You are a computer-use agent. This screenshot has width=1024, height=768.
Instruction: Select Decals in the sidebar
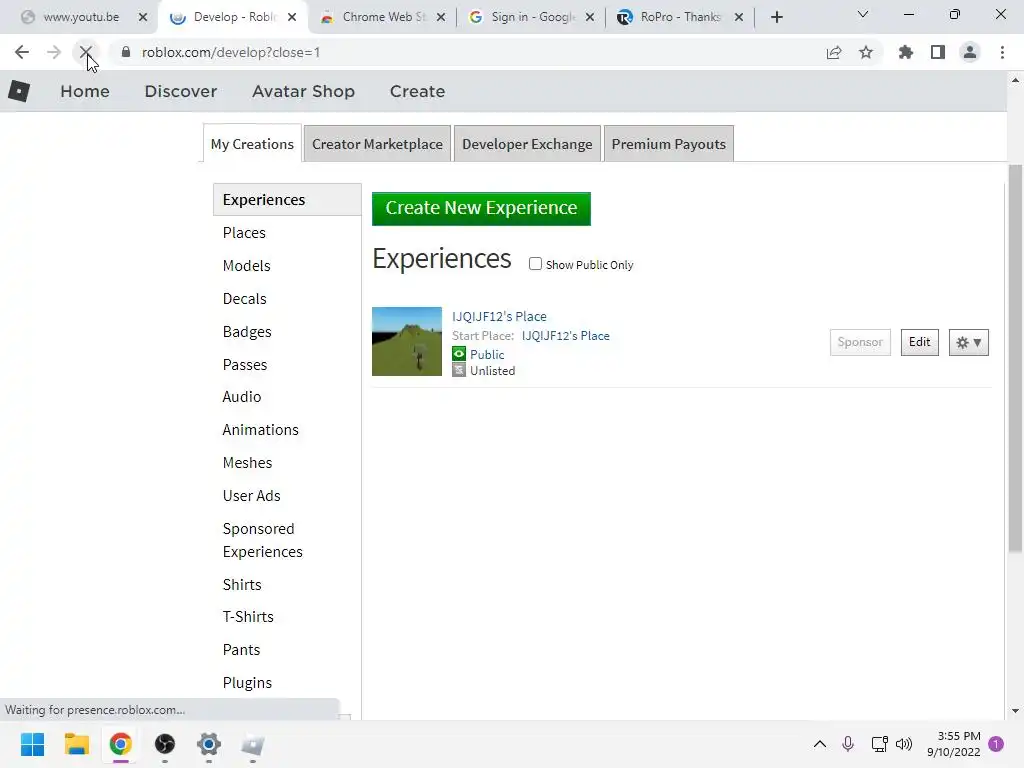244,298
